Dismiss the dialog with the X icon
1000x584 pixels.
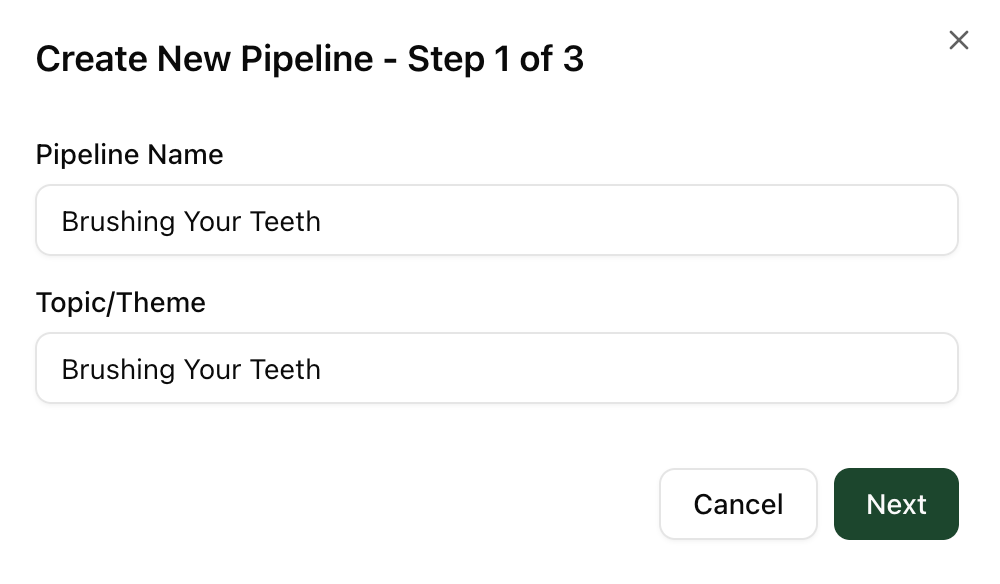click(958, 40)
